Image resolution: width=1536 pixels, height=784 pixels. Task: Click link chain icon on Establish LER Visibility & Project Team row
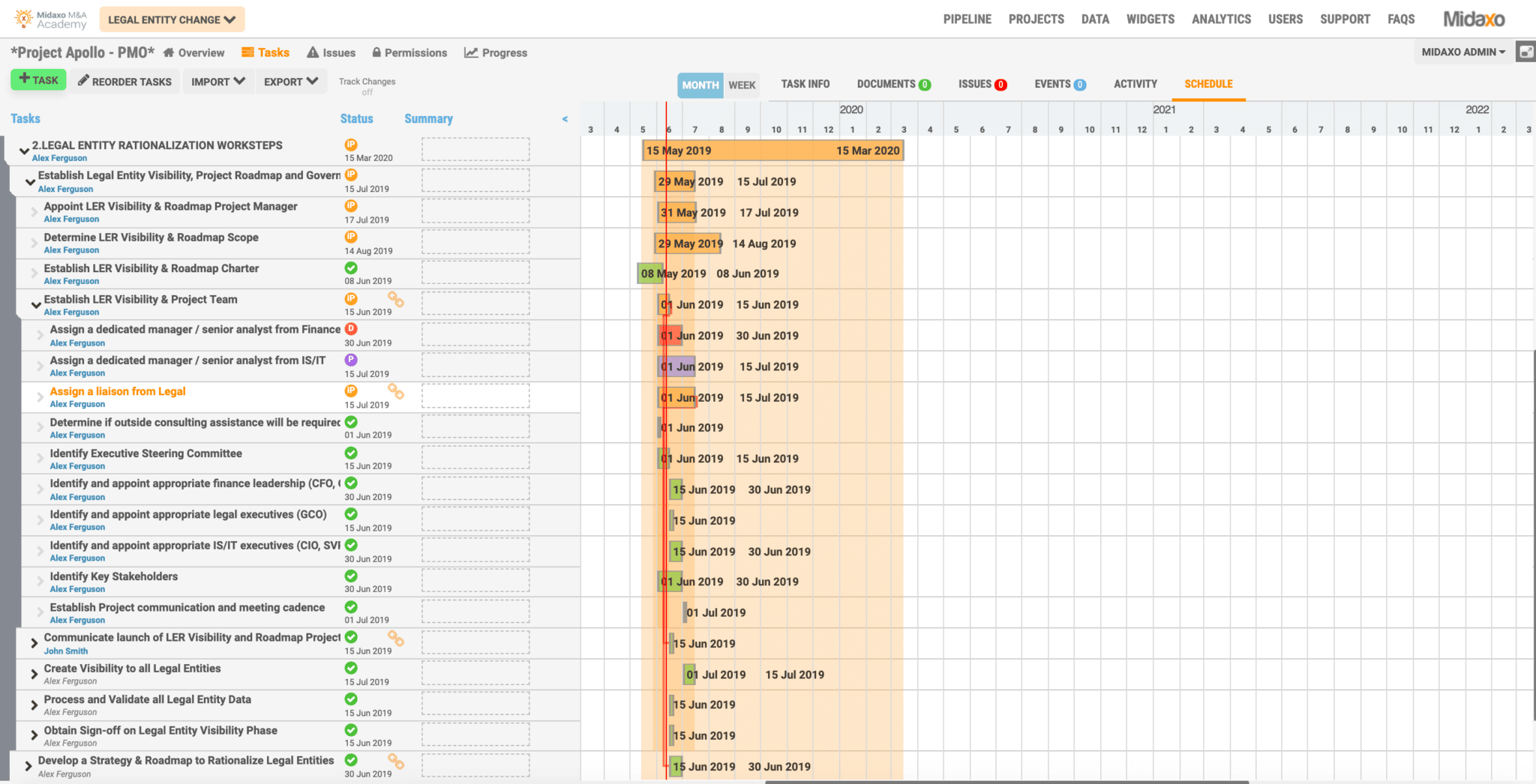pos(396,300)
